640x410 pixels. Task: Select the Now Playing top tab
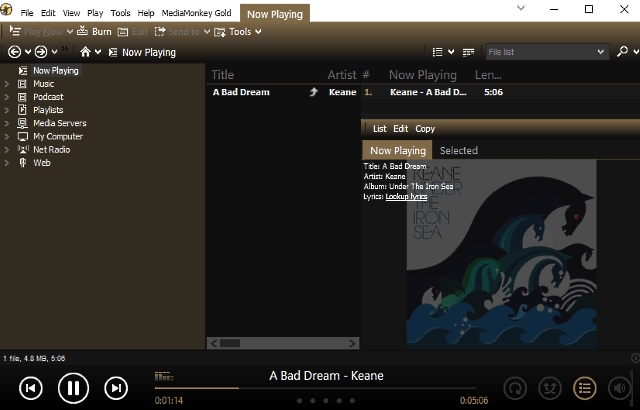click(x=275, y=14)
